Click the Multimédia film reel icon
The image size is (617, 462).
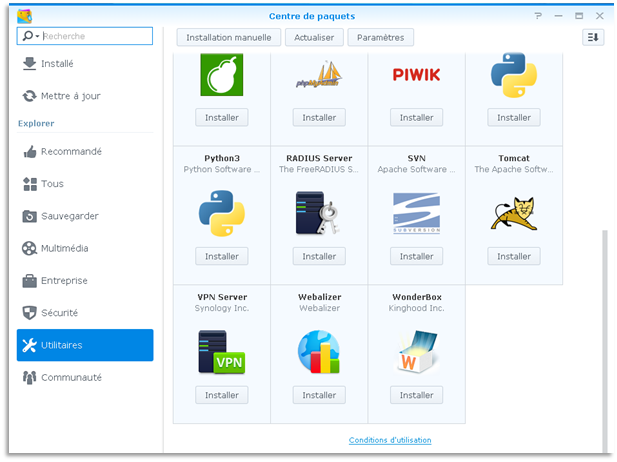pyautogui.click(x=30, y=248)
